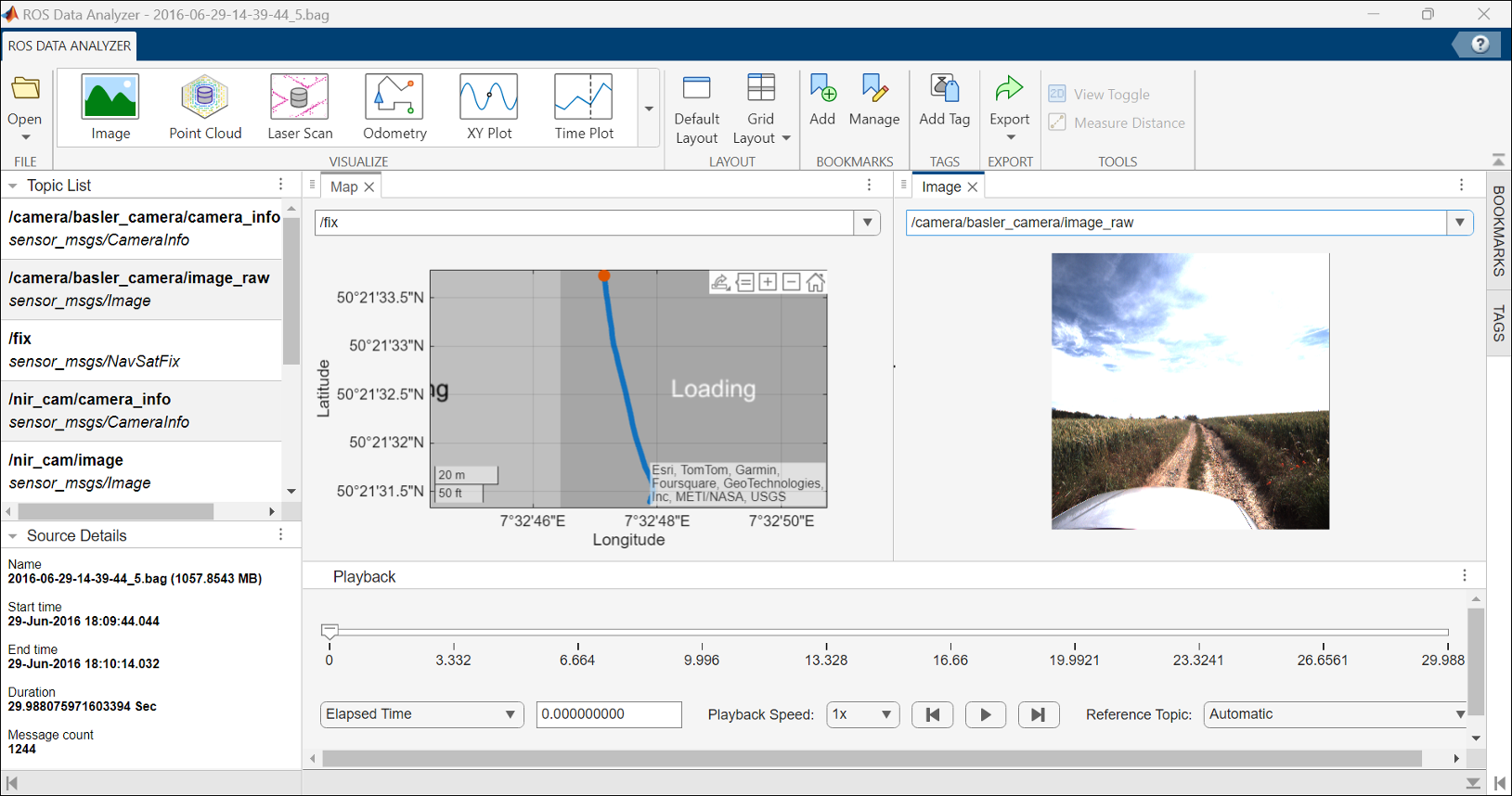Open the BOOKMARKS side tab

(1498, 230)
